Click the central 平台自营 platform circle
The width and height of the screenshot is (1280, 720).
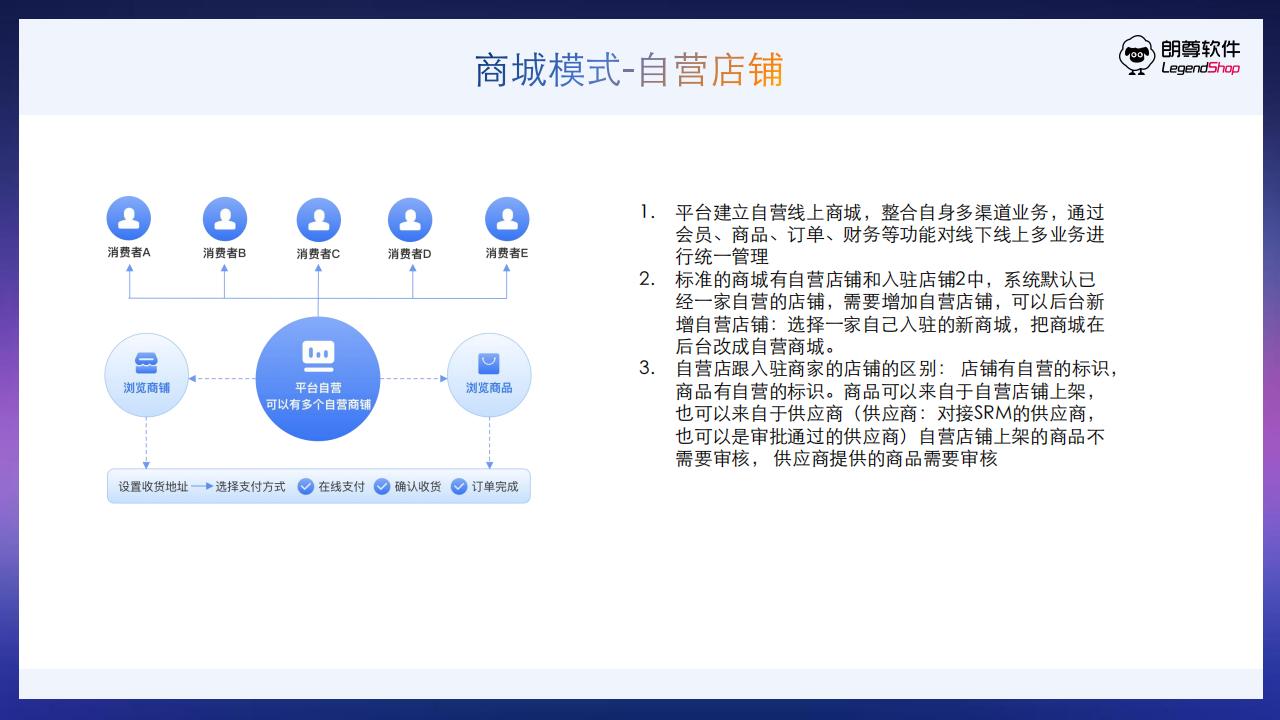318,378
